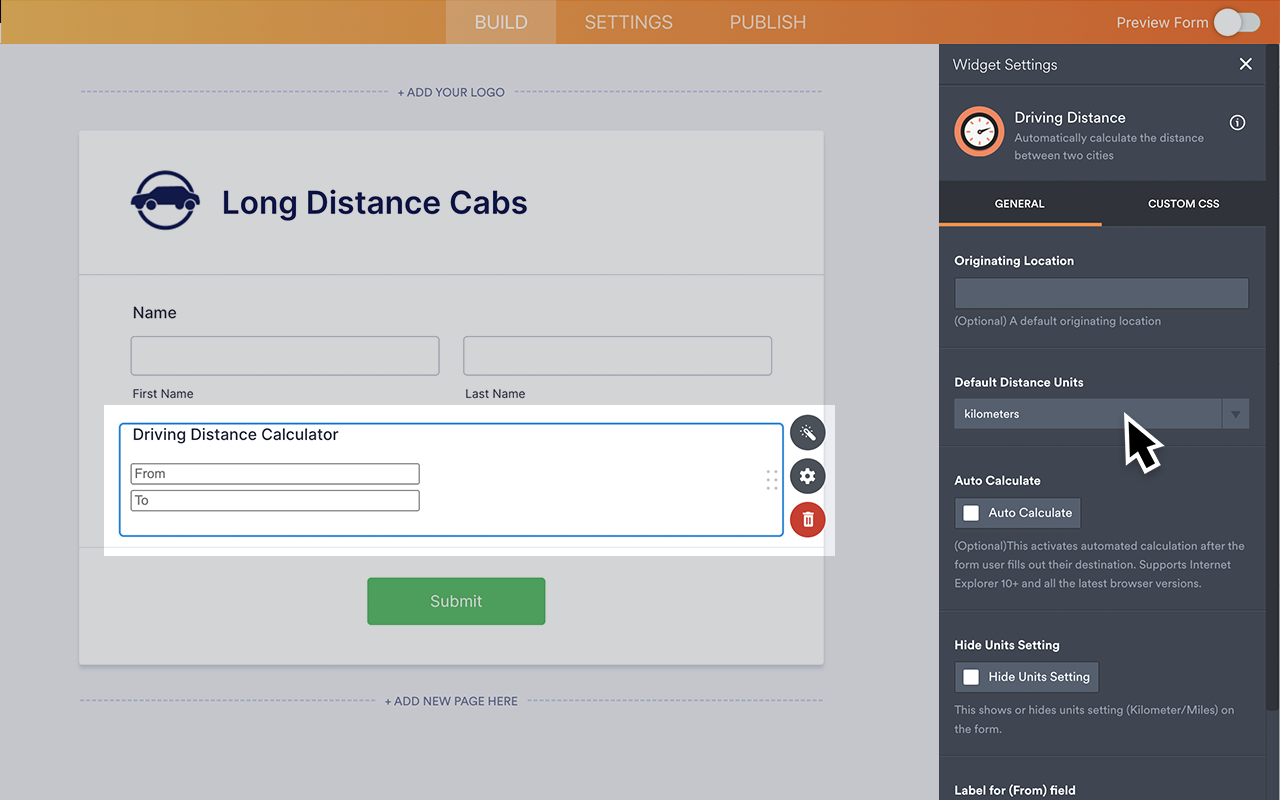The width and height of the screenshot is (1280, 800).
Task: Select the From field in the widget
Action: click(x=274, y=473)
